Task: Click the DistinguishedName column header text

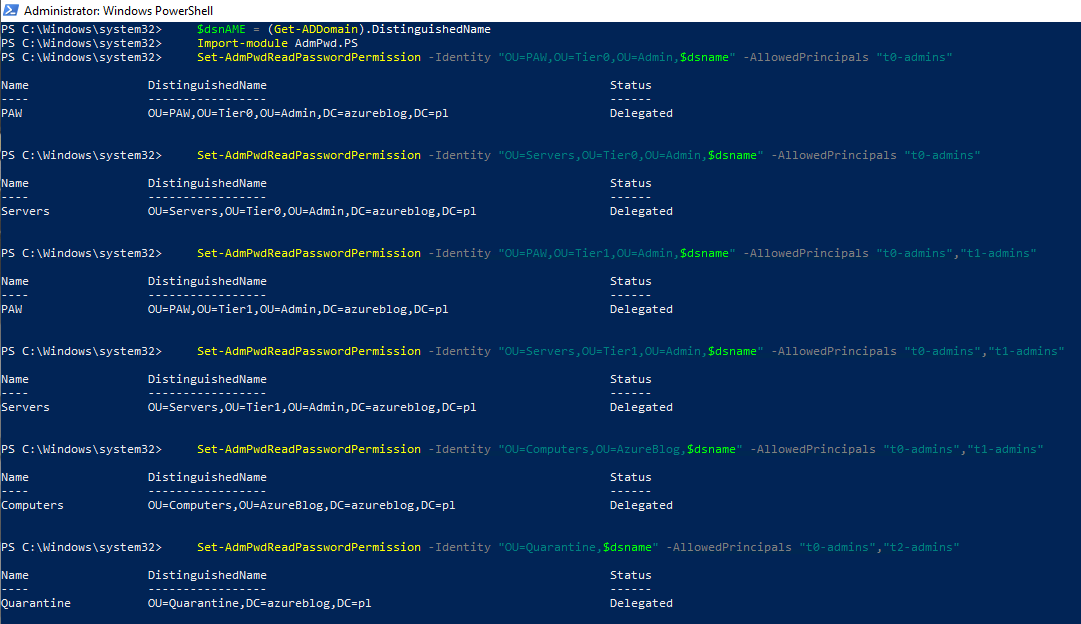Action: pos(207,85)
